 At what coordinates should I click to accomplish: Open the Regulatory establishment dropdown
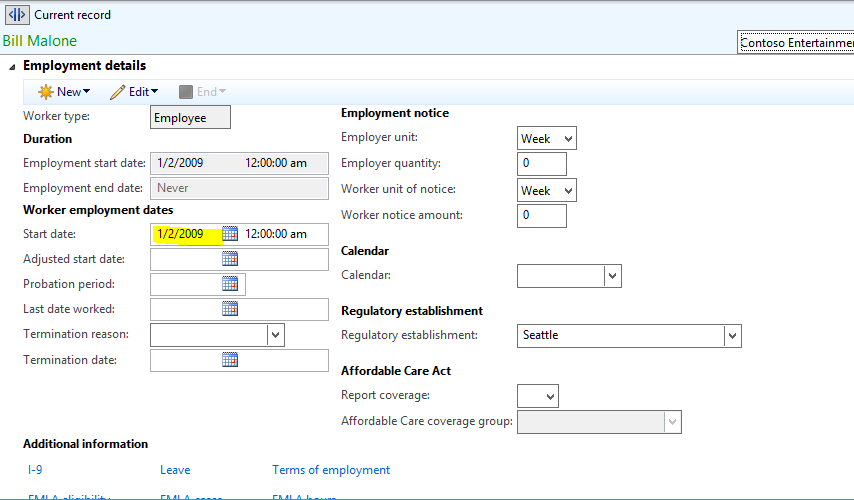point(732,335)
